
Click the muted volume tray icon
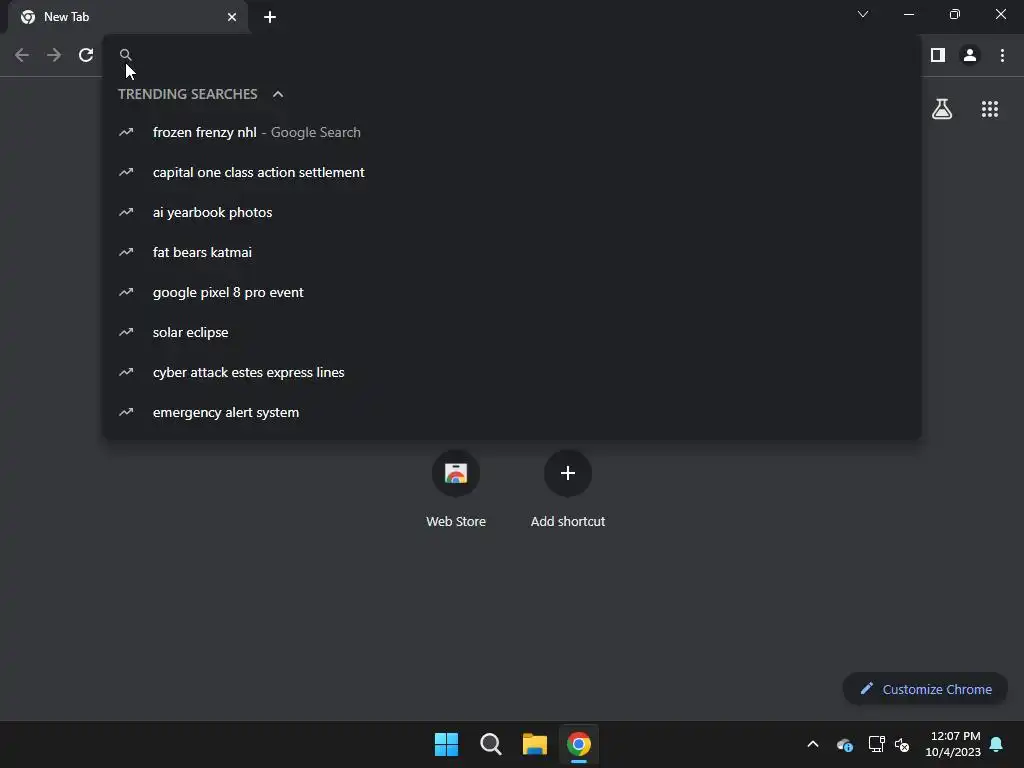902,744
